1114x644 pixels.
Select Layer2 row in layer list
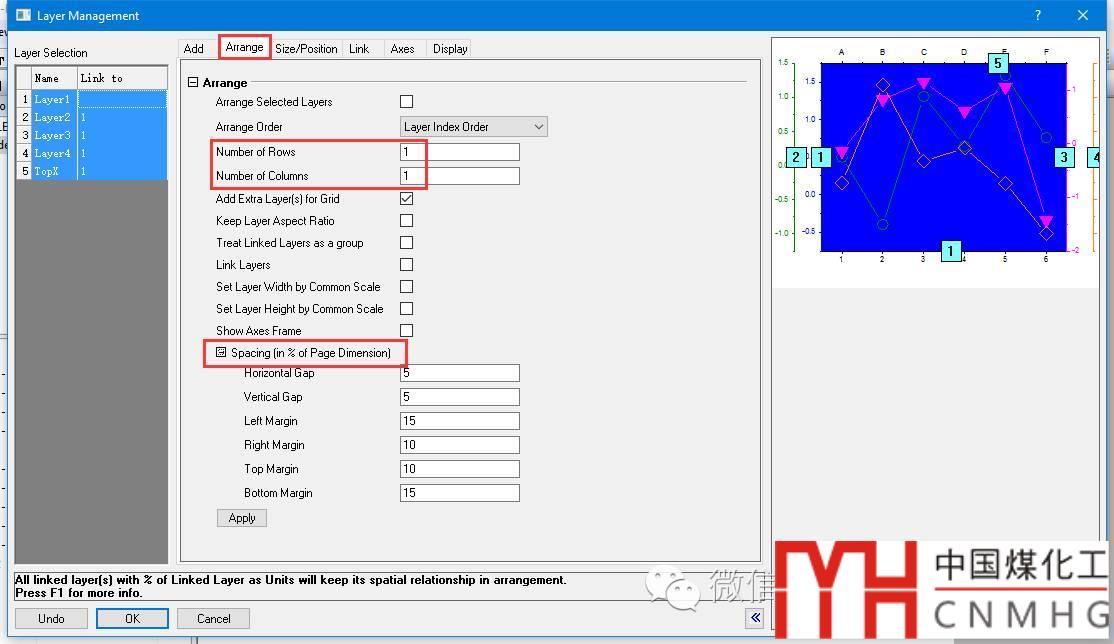92,117
